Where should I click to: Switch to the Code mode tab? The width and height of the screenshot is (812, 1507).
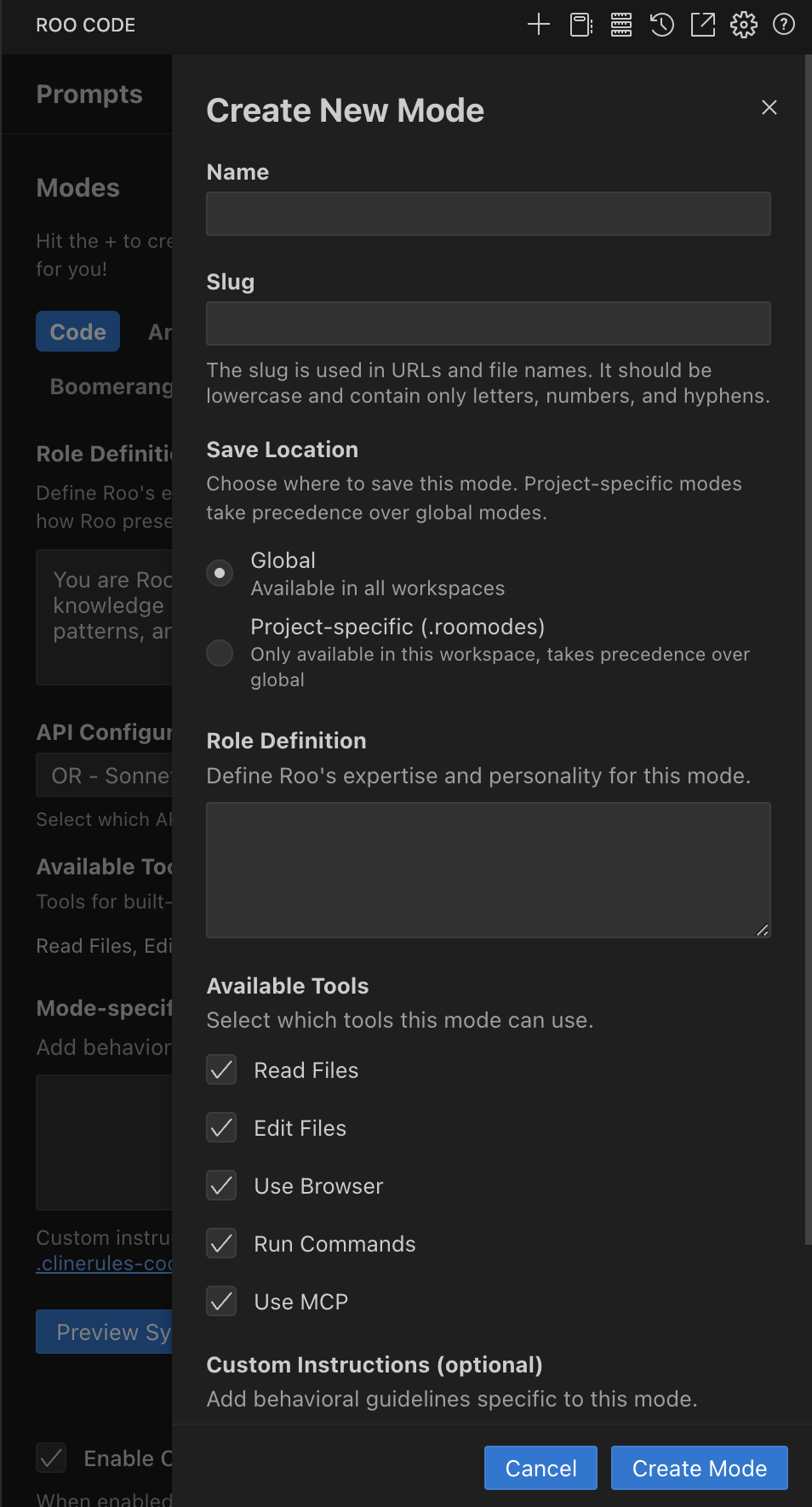click(x=77, y=331)
